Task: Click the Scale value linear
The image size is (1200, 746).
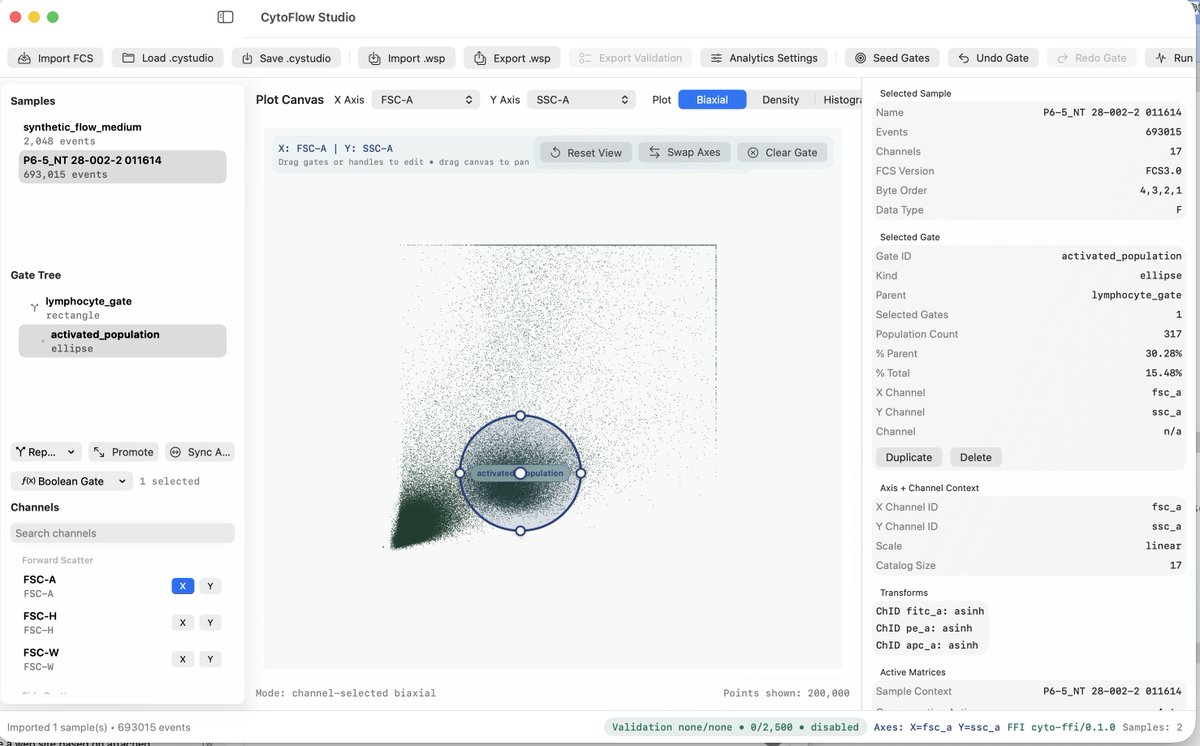Action: (x=1163, y=546)
